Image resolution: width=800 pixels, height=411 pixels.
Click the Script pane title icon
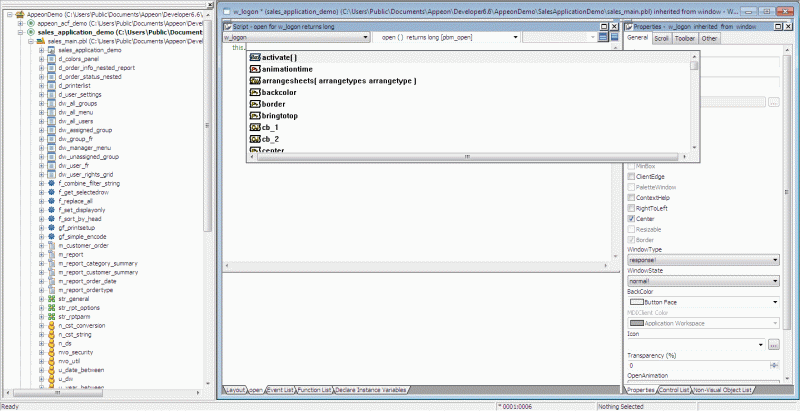point(228,27)
